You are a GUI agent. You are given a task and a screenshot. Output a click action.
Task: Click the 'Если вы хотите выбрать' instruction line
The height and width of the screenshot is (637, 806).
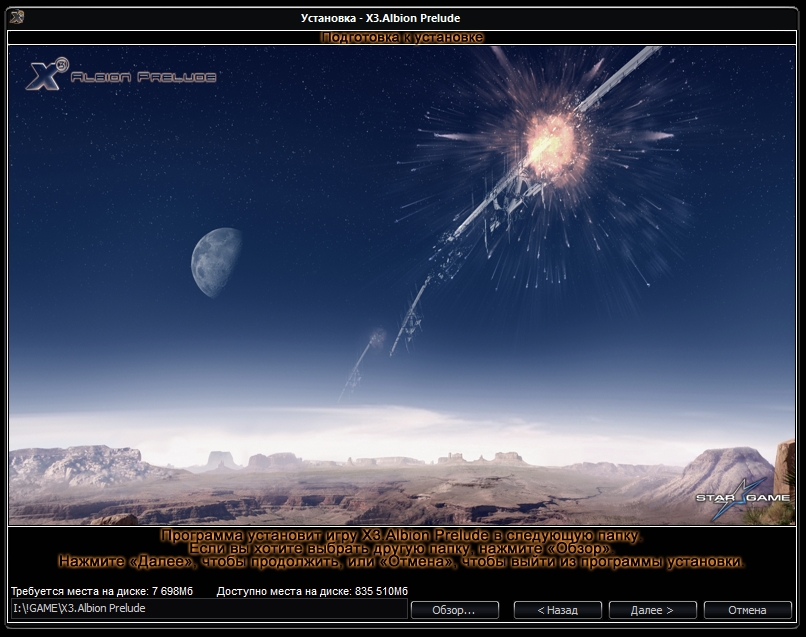pos(402,549)
